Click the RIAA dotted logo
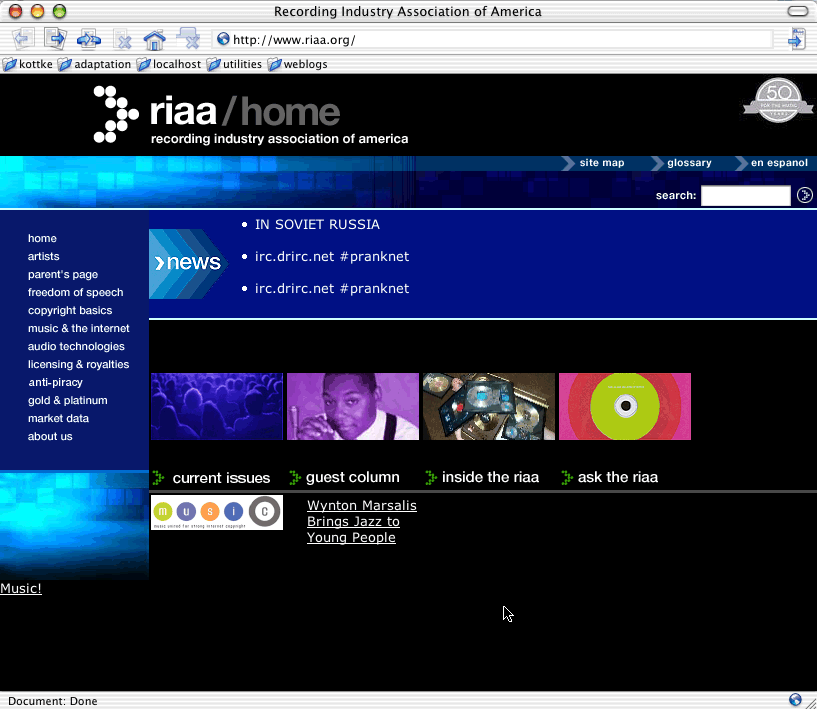Viewport: 817px width, 710px height. [116, 114]
